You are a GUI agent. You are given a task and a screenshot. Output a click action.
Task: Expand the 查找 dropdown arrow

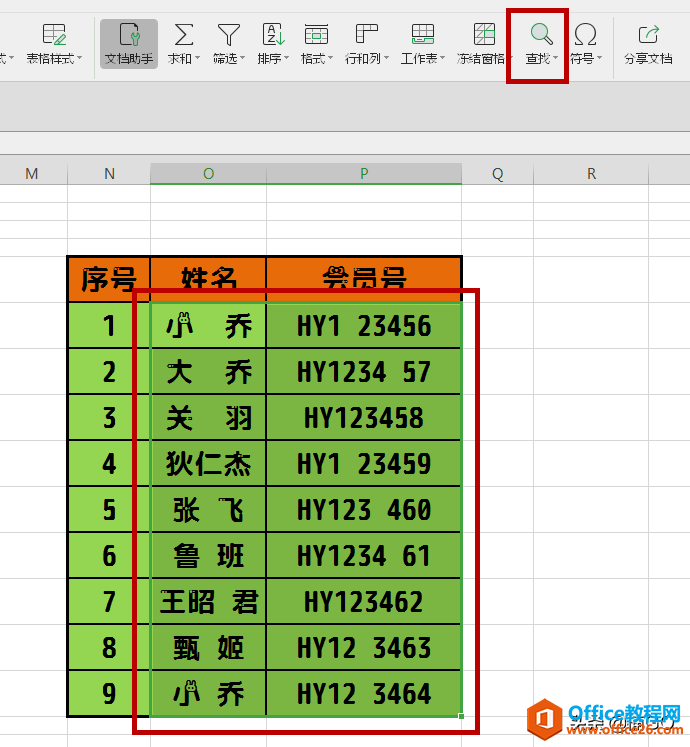point(555,59)
